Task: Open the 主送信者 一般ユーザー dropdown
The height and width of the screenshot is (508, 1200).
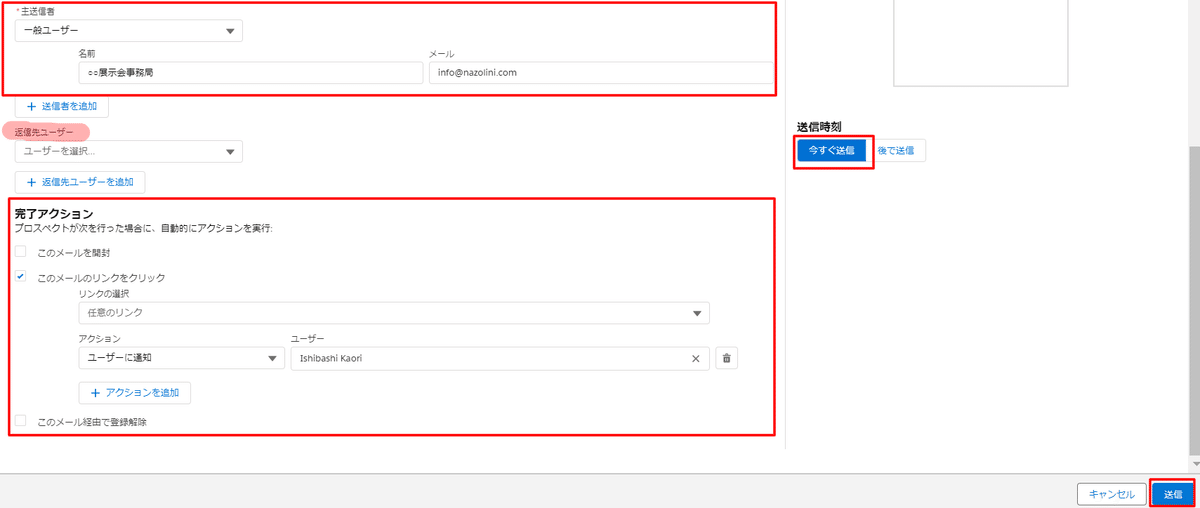Action: tap(129, 31)
